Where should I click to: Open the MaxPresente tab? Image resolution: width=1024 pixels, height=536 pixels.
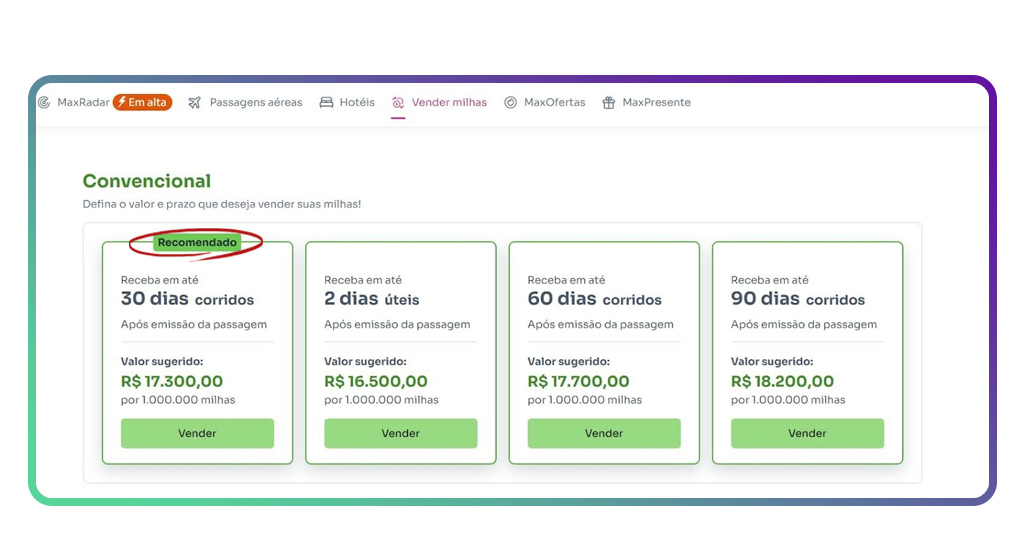click(656, 102)
